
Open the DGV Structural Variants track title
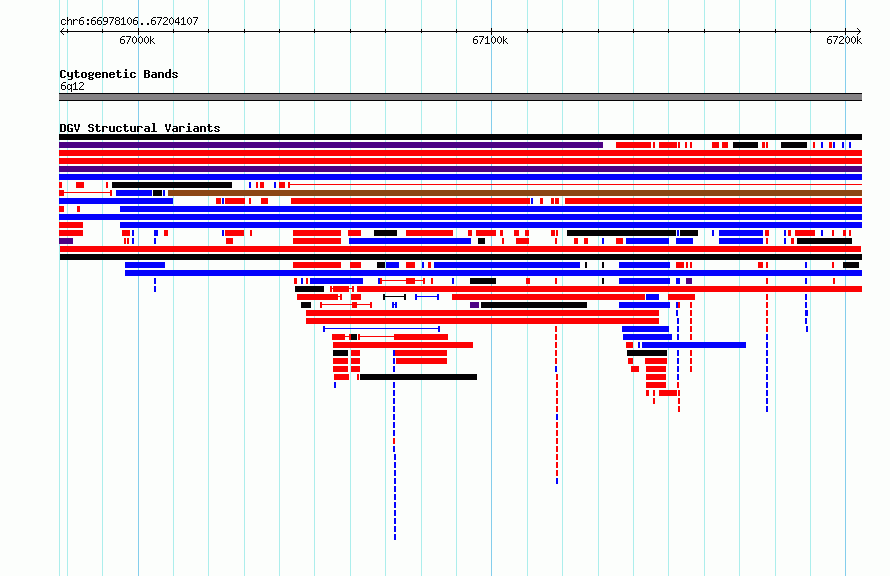(x=140, y=128)
